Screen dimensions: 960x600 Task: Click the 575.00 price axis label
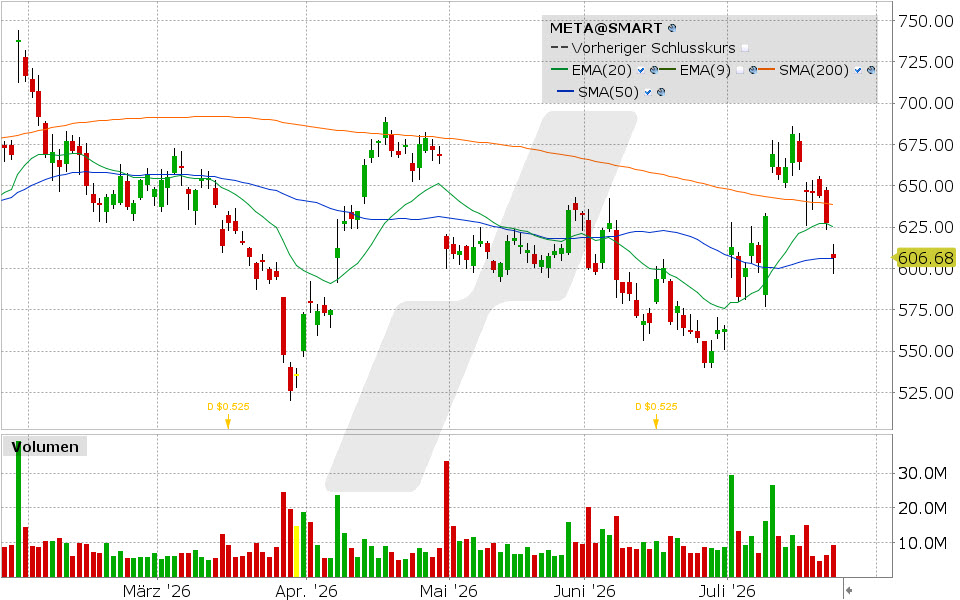pos(925,310)
